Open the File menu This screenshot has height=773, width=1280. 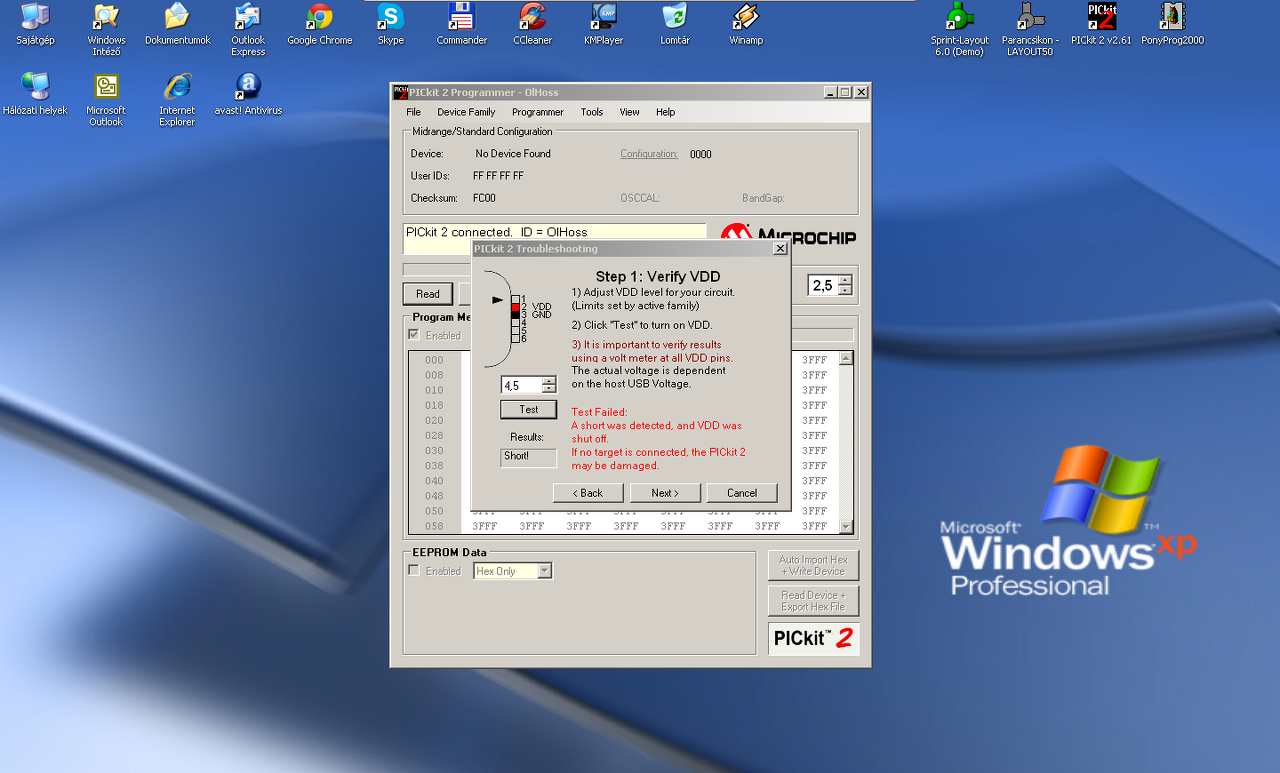coord(413,112)
